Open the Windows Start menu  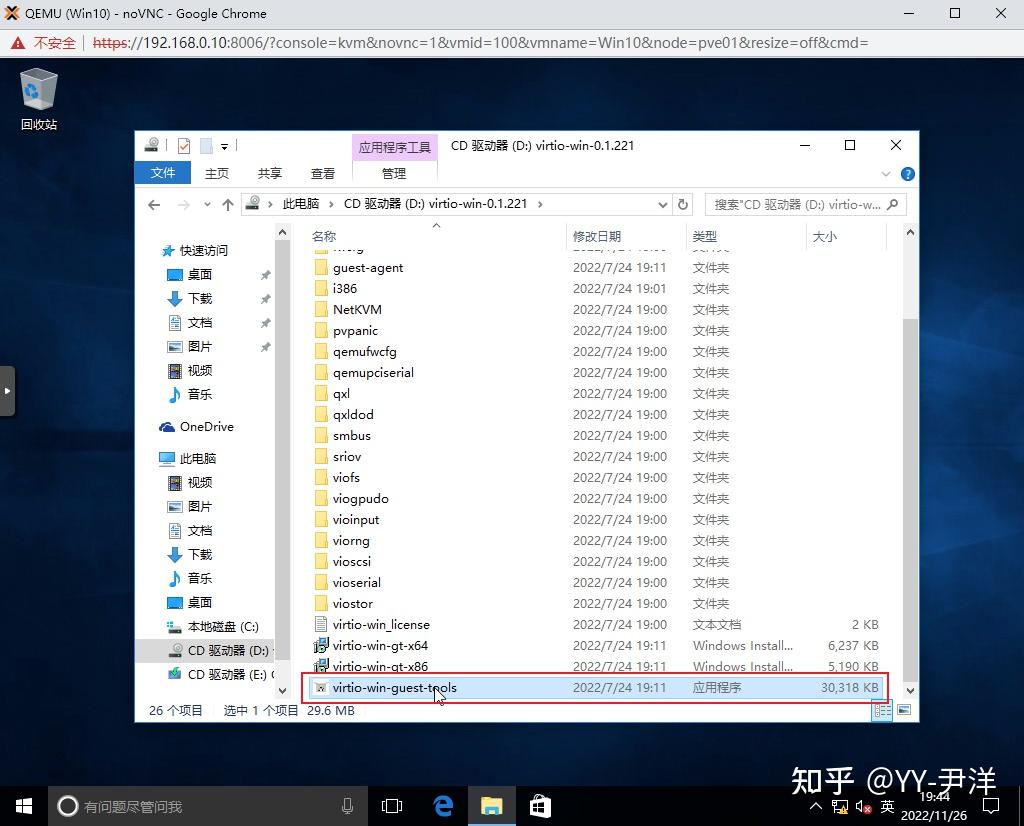24,806
